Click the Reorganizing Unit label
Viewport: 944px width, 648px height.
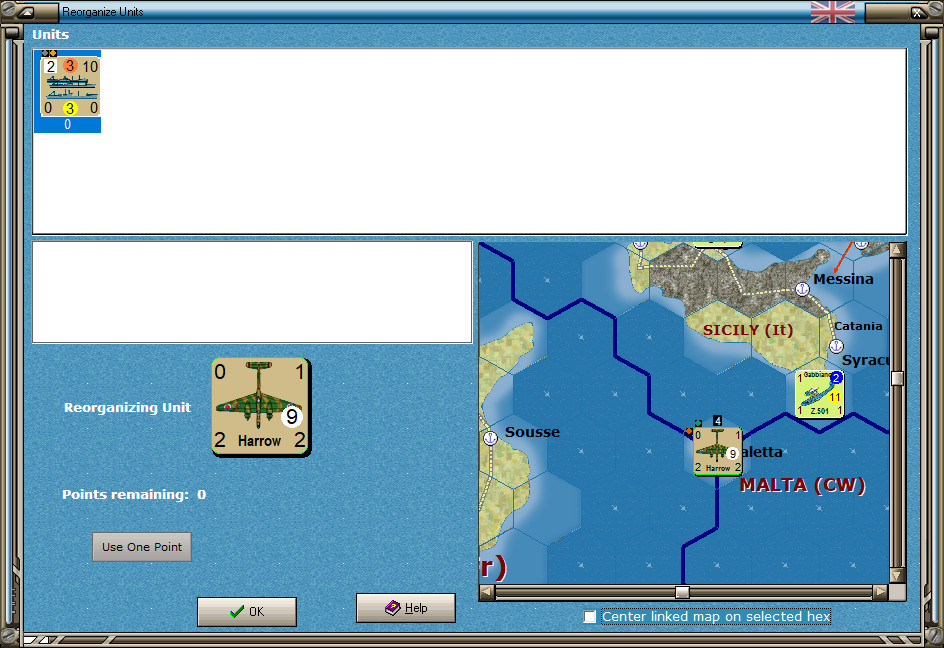(127, 408)
